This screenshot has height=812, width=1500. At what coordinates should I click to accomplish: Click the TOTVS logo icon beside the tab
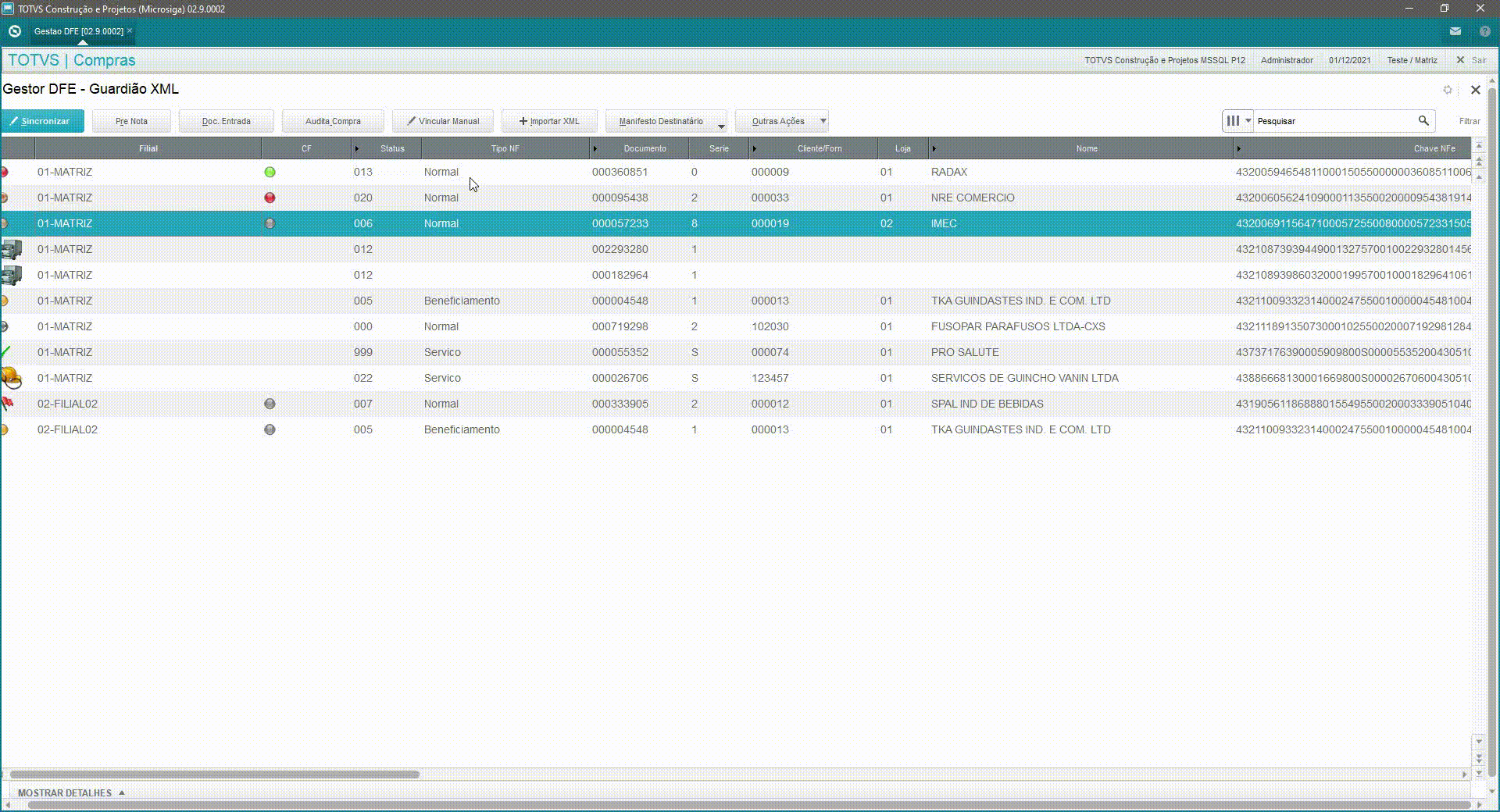tap(14, 31)
